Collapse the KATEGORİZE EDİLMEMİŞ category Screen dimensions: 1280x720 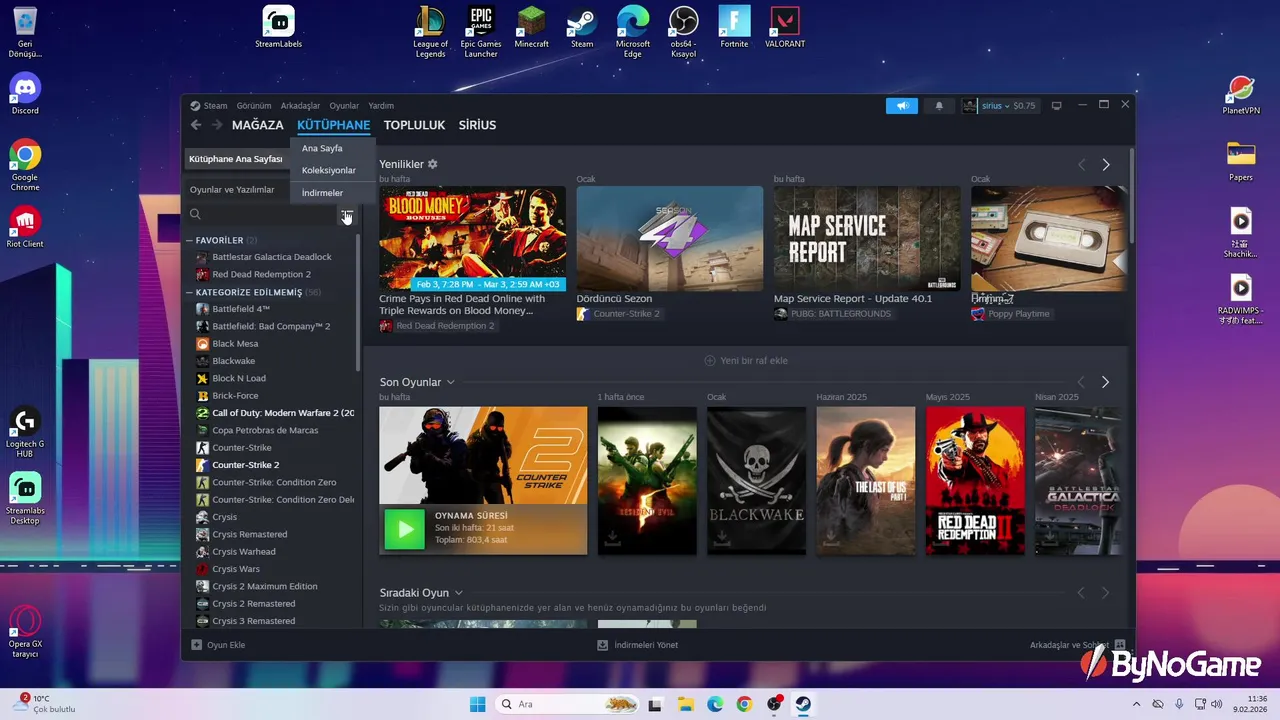pyautogui.click(x=190, y=293)
